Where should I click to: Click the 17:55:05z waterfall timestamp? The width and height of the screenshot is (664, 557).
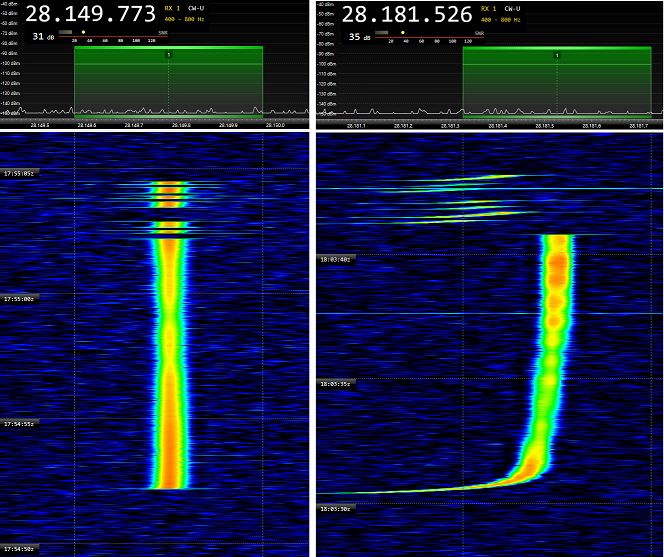tap(19, 173)
